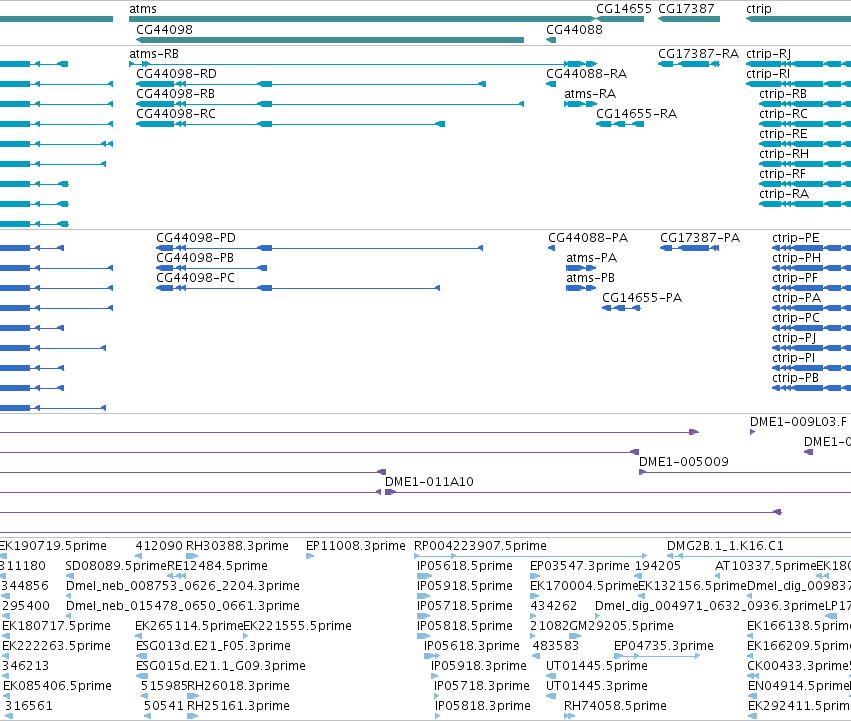
Task: Select transcript ctrip-RC
Action: coord(805,124)
